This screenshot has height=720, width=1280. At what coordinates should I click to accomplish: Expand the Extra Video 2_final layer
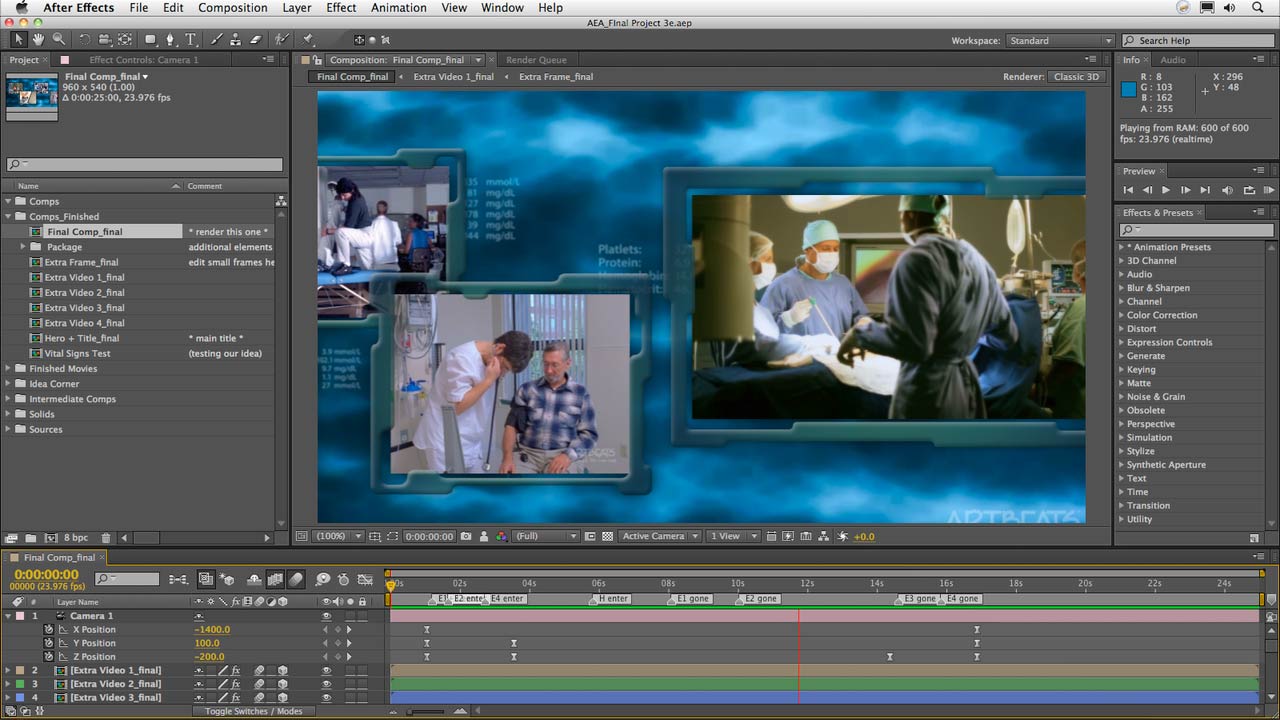pos(8,684)
